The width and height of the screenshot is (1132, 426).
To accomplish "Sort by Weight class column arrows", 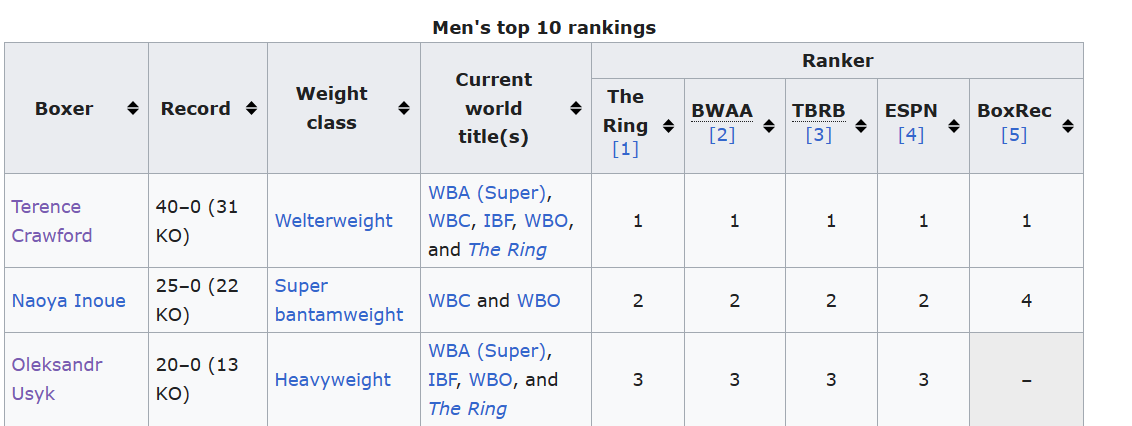I will coord(404,108).
